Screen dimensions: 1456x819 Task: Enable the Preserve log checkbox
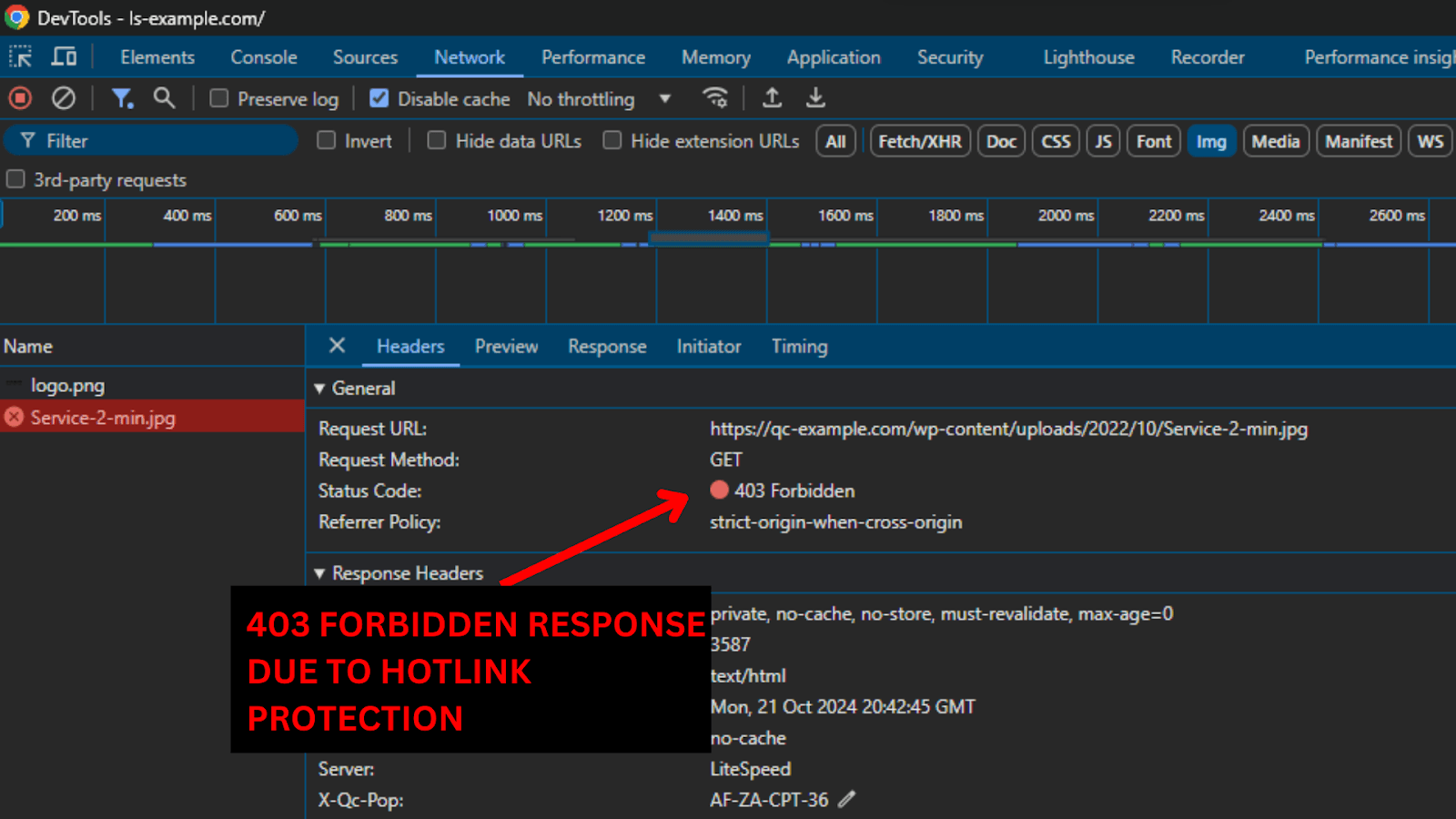(x=219, y=98)
